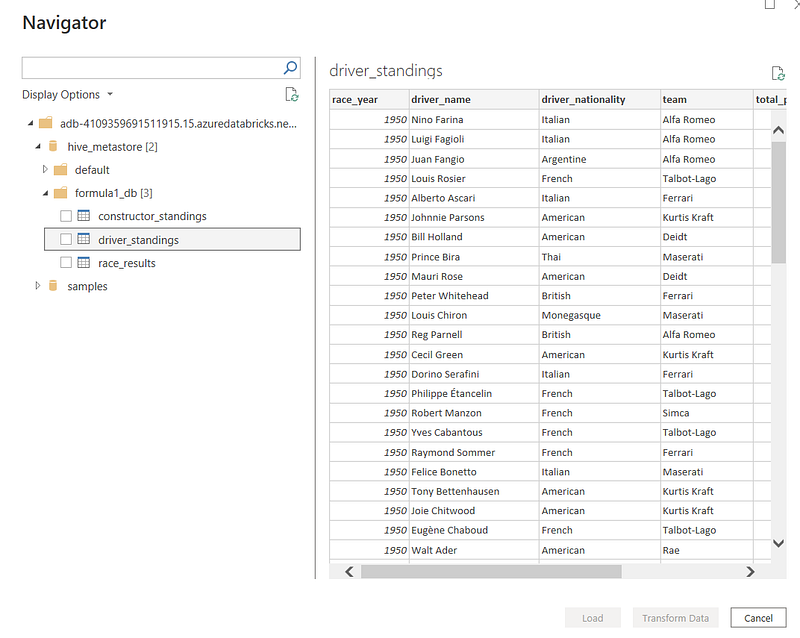This screenshot has width=800, height=638.
Task: Click the Transform Data button
Action: coord(676,618)
